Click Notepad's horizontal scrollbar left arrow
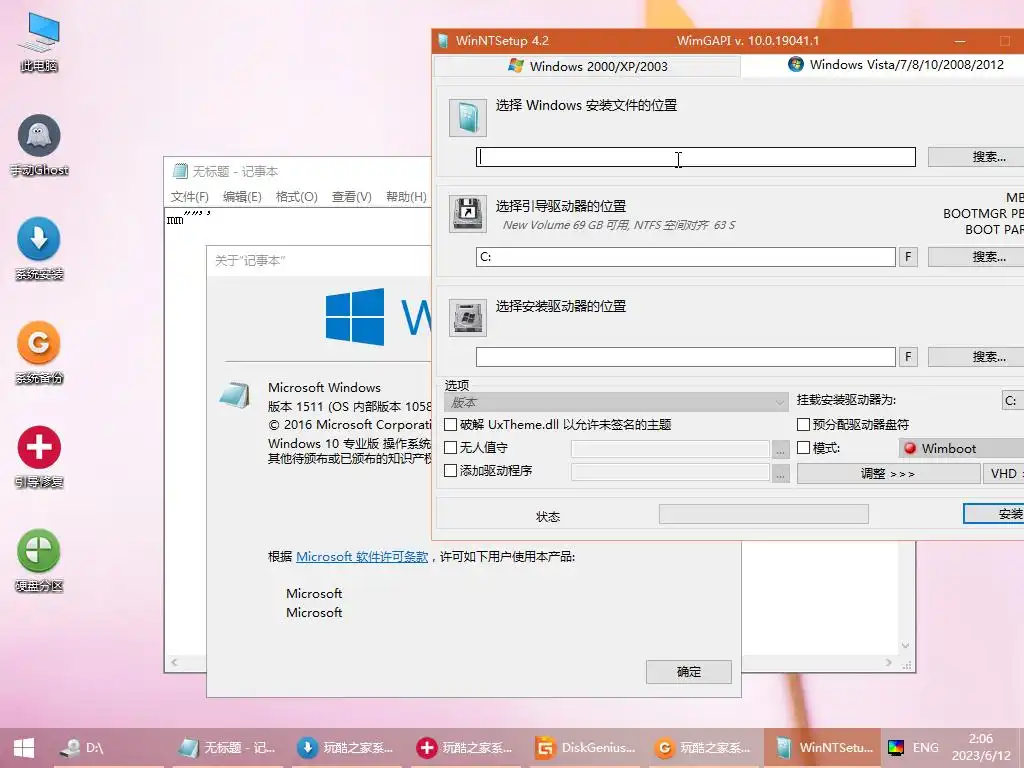The height and width of the screenshot is (768, 1024). tap(174, 662)
